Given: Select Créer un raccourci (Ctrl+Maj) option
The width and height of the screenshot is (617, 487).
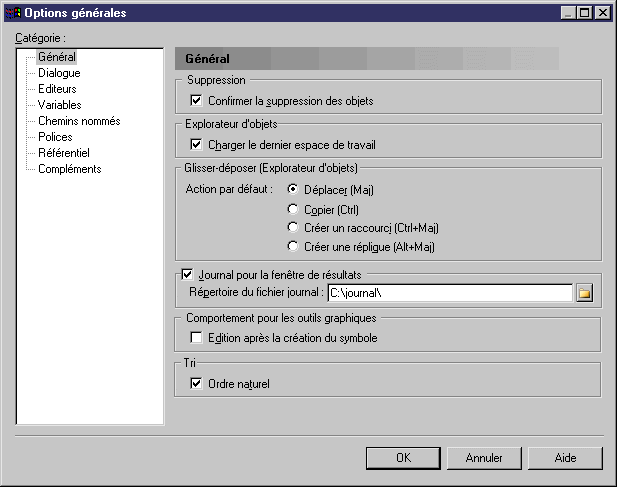Looking at the screenshot, I should point(293,228).
